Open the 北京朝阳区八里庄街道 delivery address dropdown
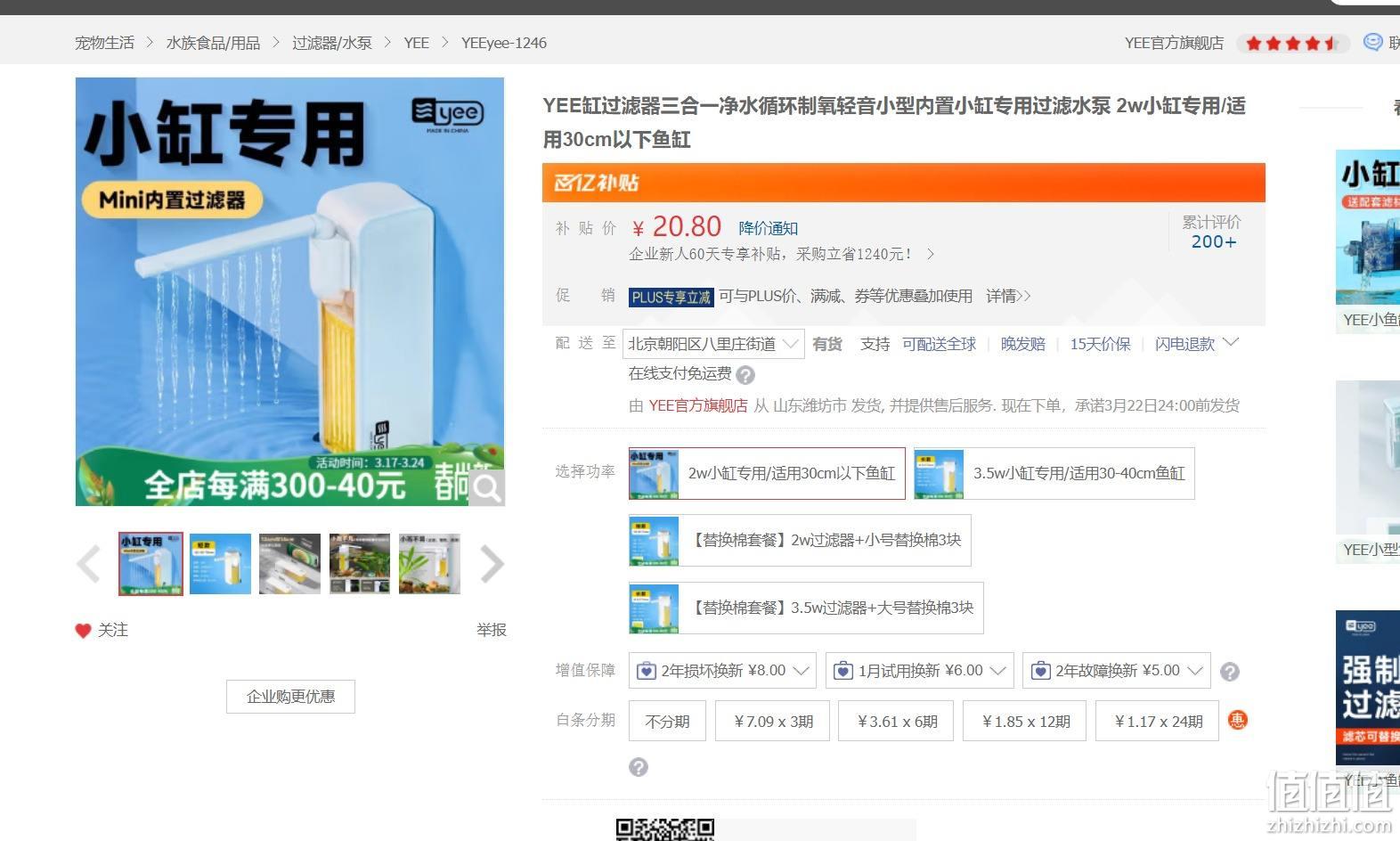 [x=713, y=344]
